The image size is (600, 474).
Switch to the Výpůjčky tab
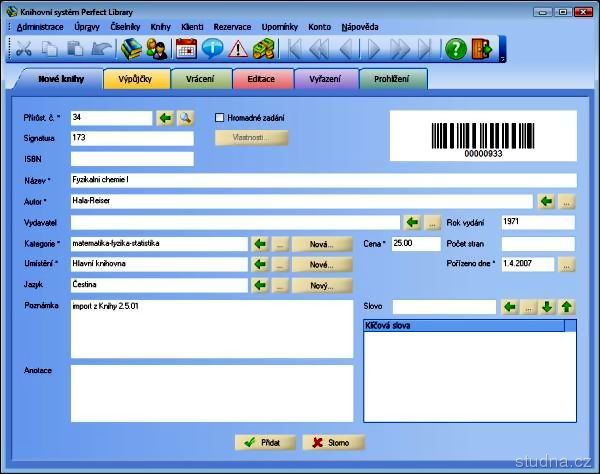click(x=136, y=79)
